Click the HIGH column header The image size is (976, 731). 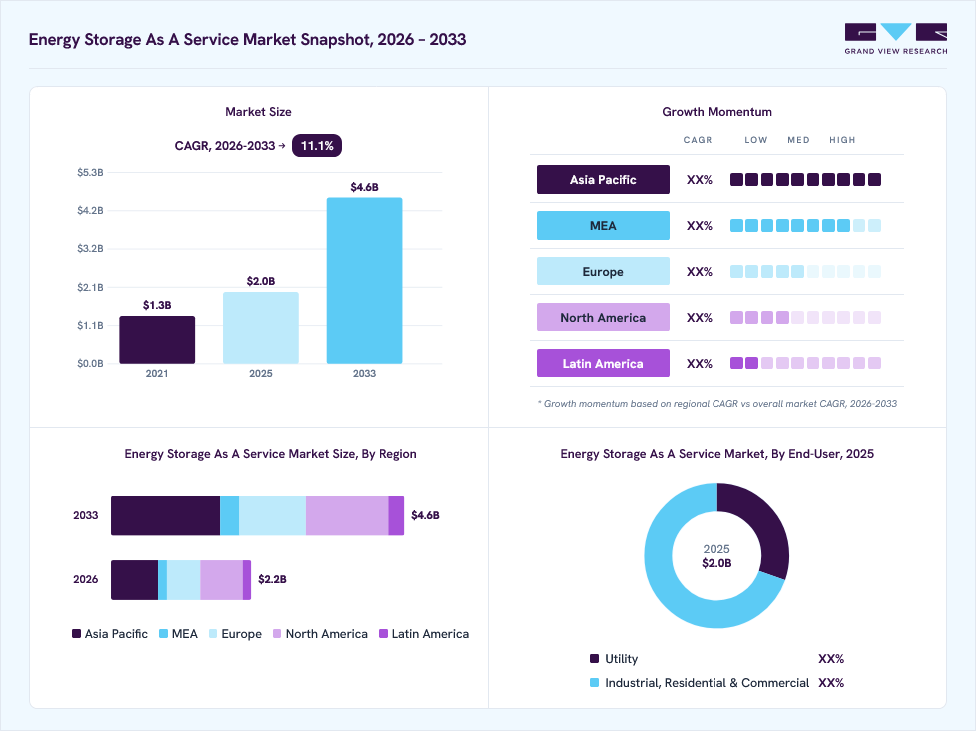click(842, 140)
